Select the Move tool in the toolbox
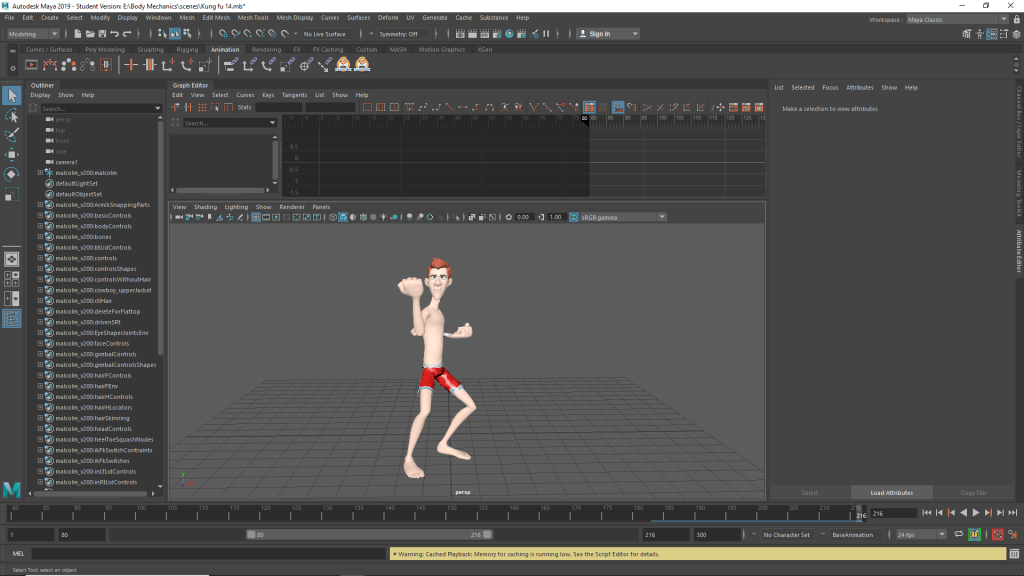Screen dimensions: 1024x576 pos(12,155)
